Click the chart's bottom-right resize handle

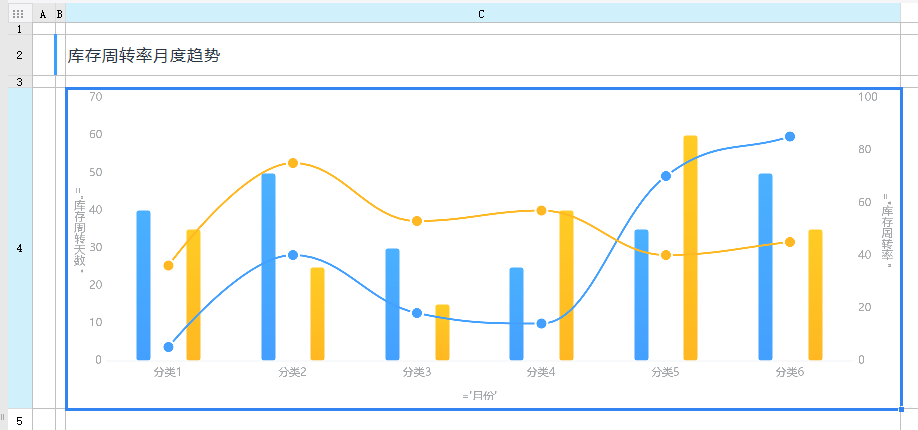coord(902,409)
